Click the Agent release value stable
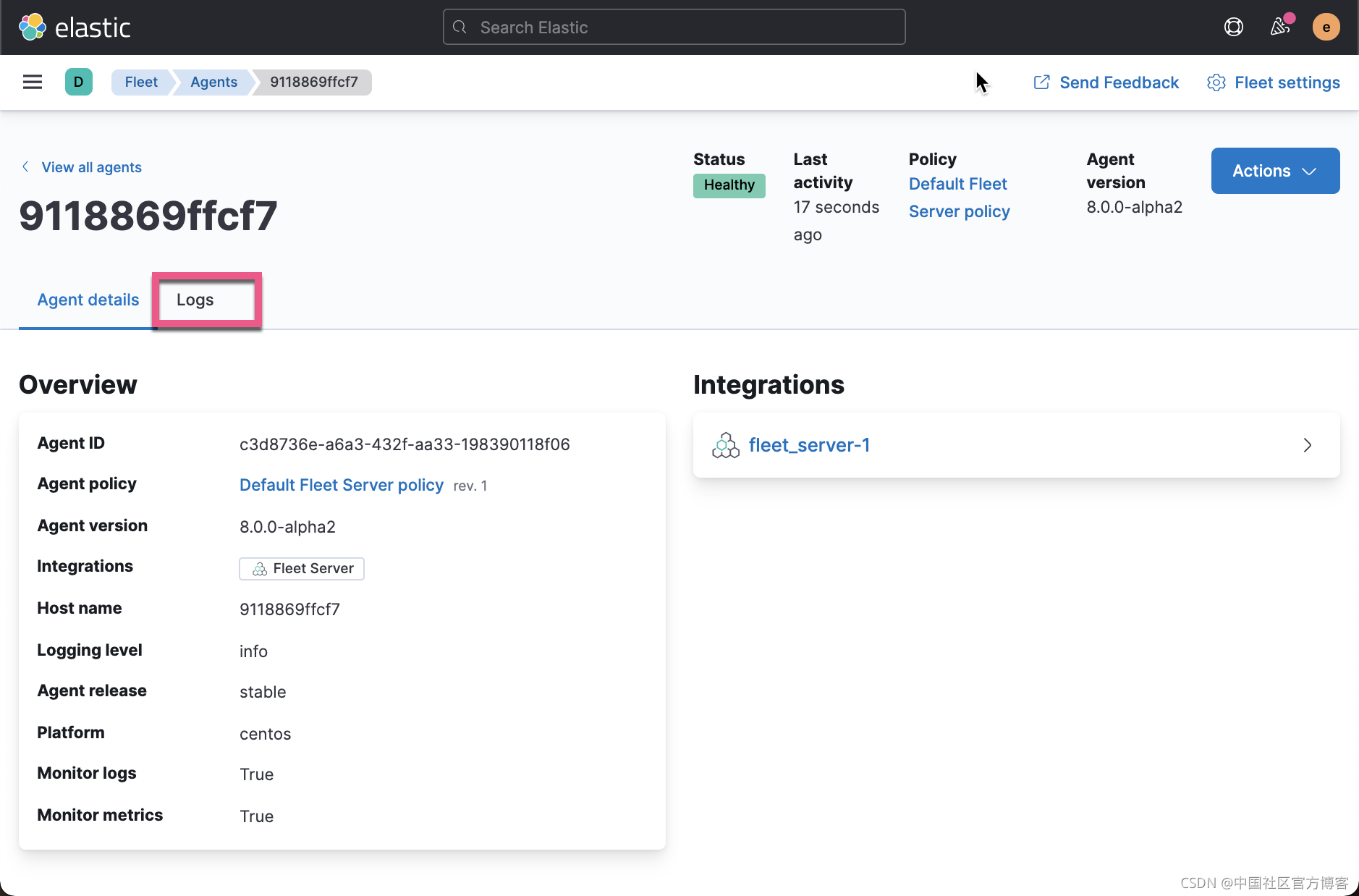The image size is (1359, 896). [263, 692]
